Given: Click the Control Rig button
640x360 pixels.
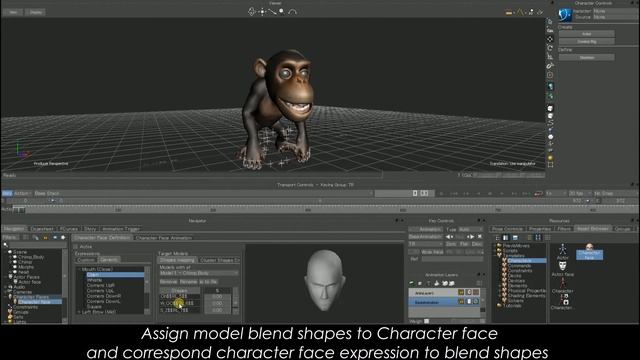Looking at the screenshot, I should (587, 42).
